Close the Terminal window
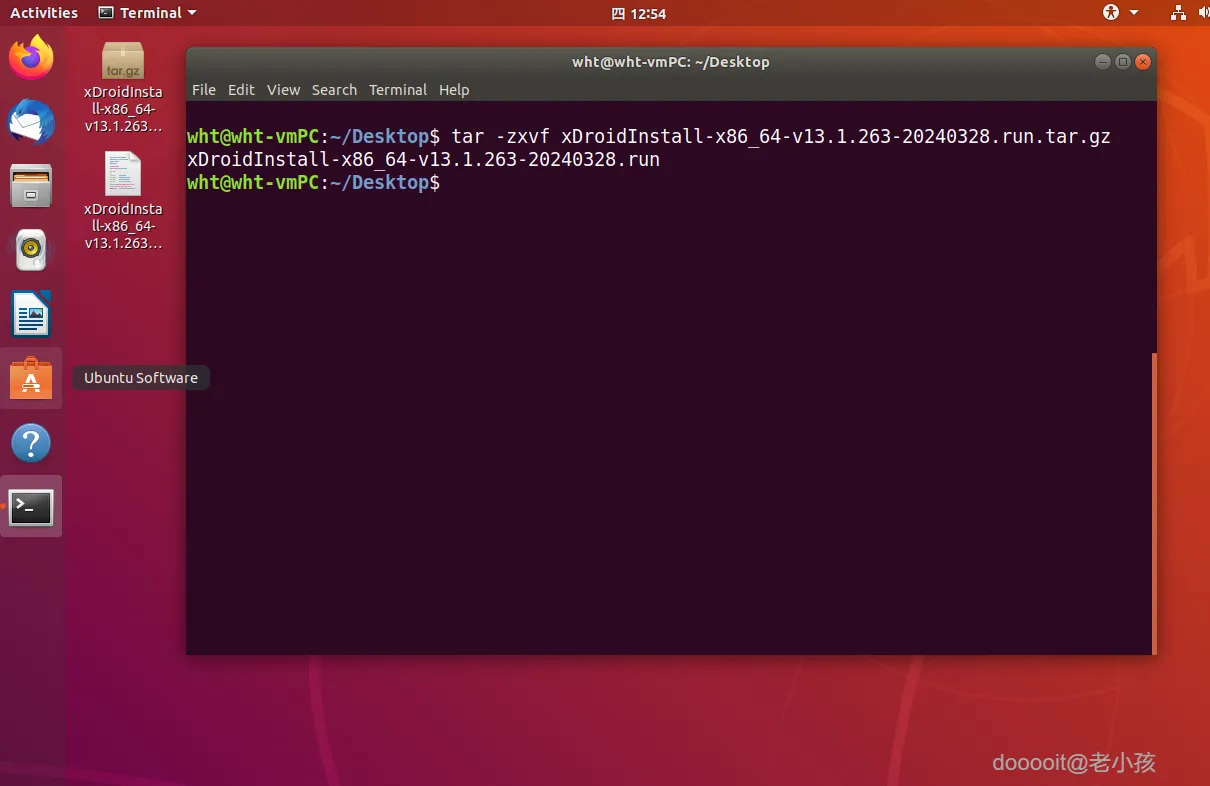Screen dimensions: 1210x786 pyautogui.click(x=1143, y=62)
